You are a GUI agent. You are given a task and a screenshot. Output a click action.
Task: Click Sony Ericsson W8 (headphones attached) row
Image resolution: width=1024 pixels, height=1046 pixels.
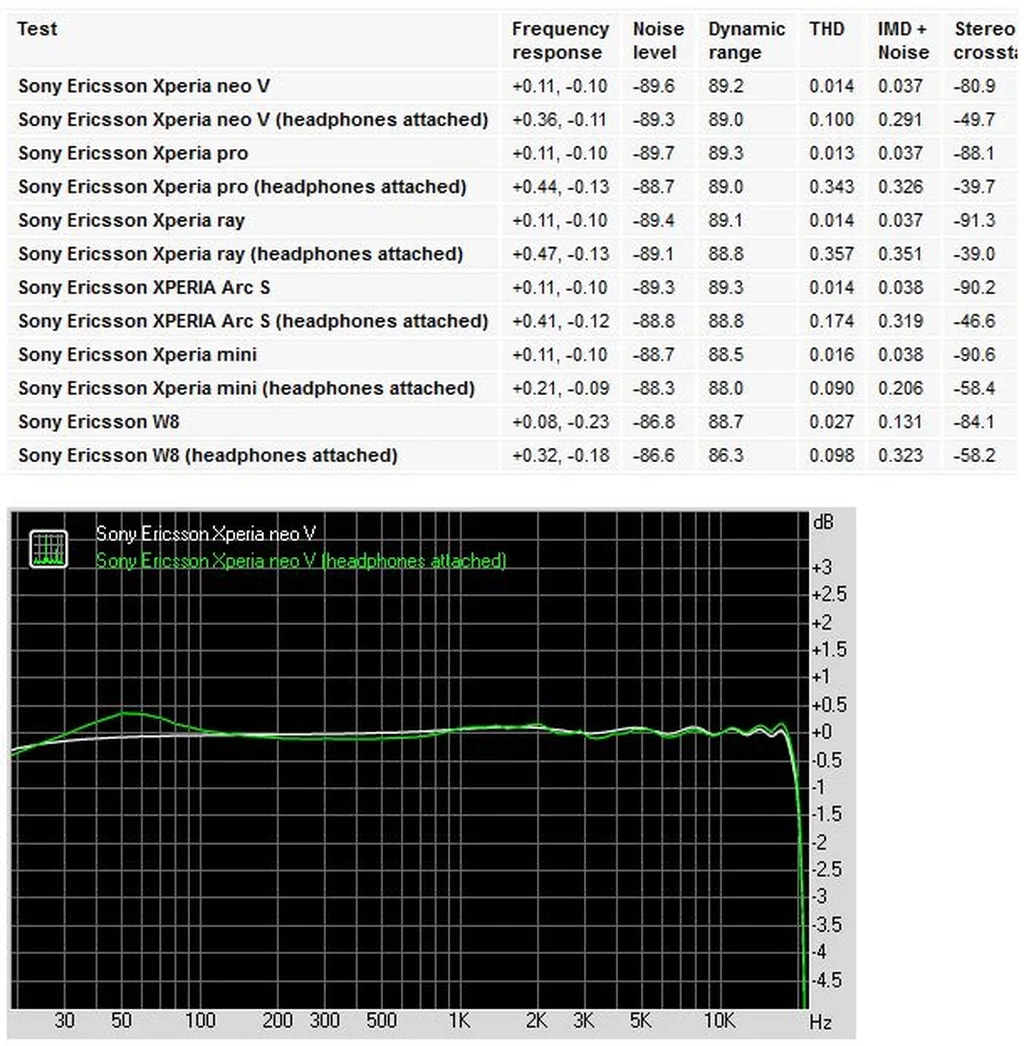click(x=207, y=455)
